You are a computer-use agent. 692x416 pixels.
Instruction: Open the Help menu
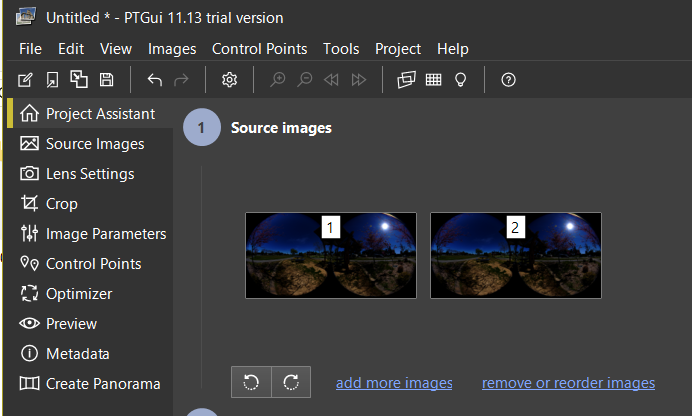pos(453,49)
